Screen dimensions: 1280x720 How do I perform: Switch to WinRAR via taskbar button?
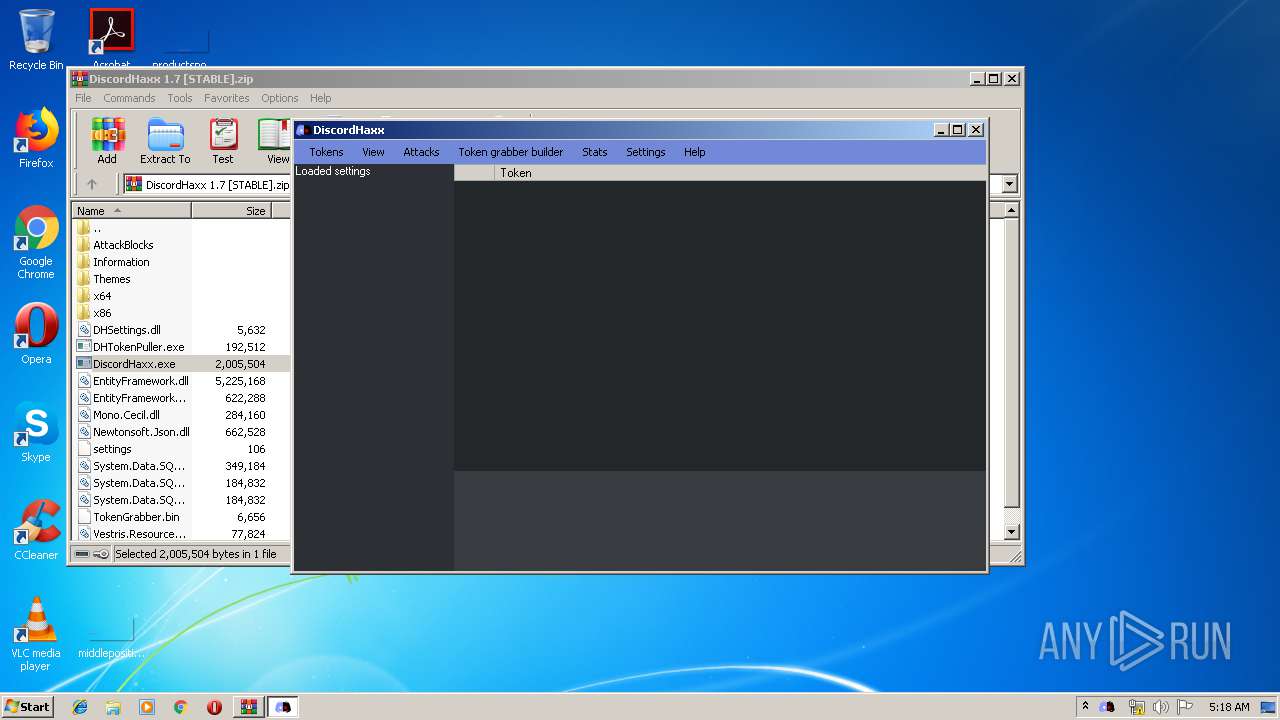(x=248, y=707)
